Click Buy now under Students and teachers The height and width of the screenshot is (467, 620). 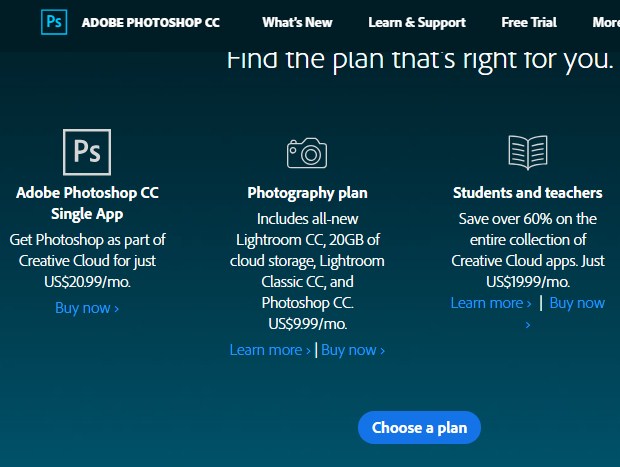[x=577, y=303]
